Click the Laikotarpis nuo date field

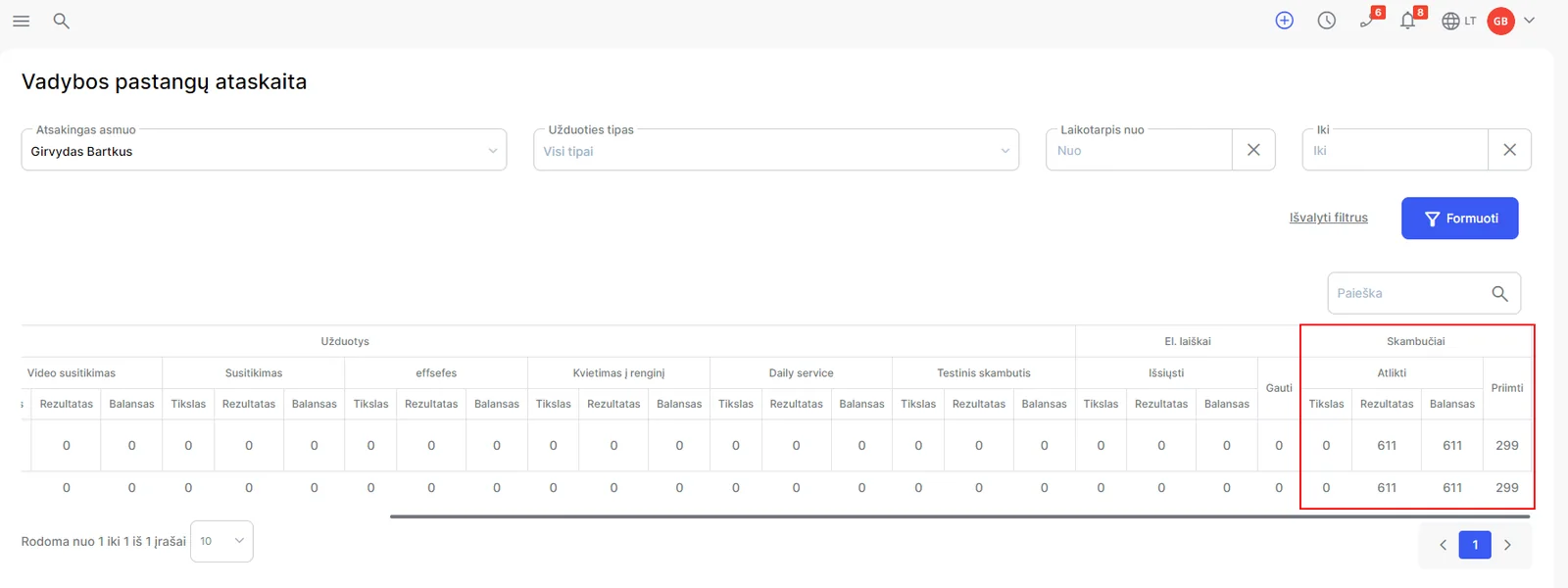pos(1139,151)
